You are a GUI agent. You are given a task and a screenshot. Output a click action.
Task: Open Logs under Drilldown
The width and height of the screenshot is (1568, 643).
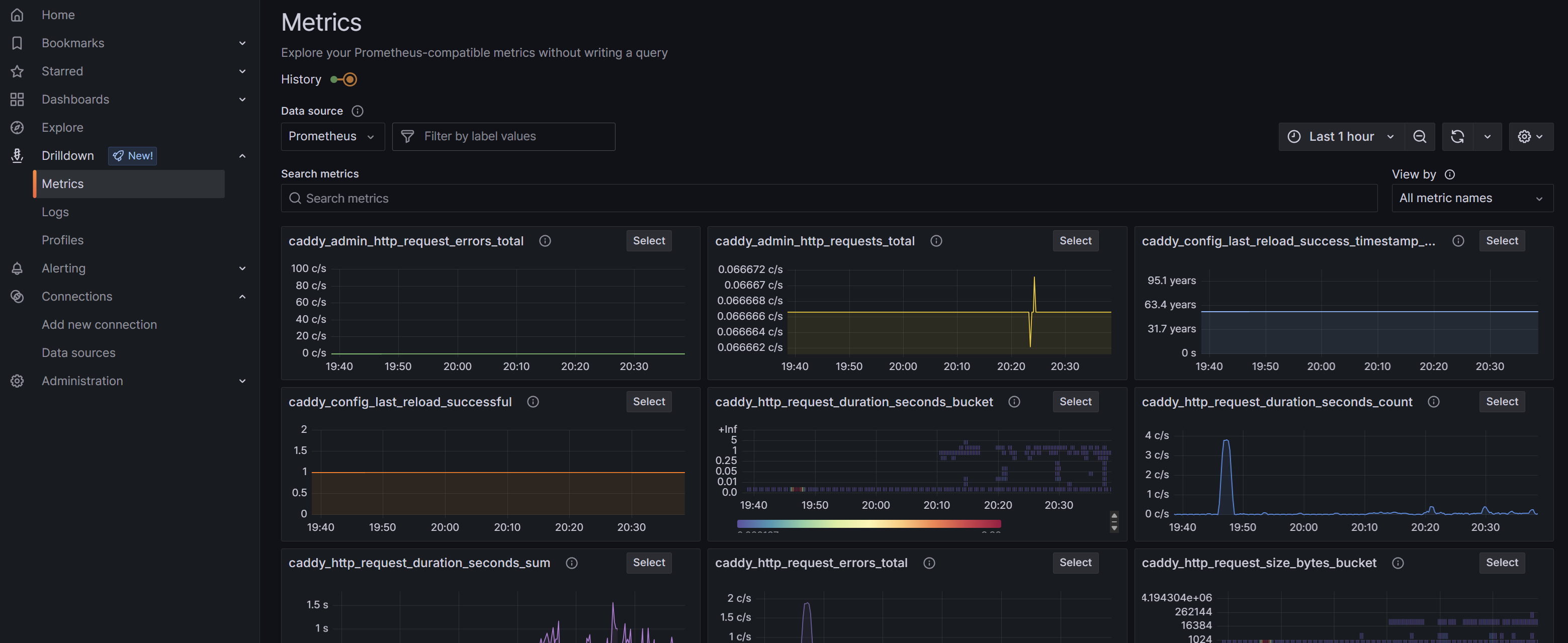pyautogui.click(x=55, y=212)
